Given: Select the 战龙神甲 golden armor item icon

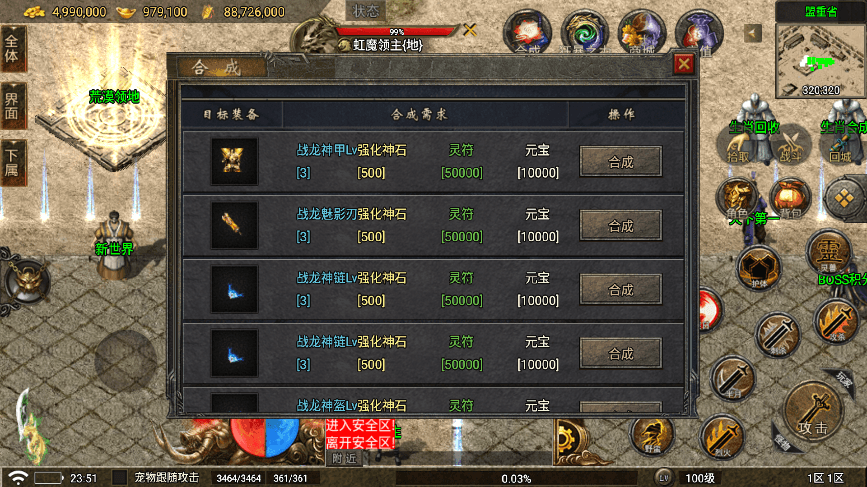Looking at the screenshot, I should click(x=234, y=161).
